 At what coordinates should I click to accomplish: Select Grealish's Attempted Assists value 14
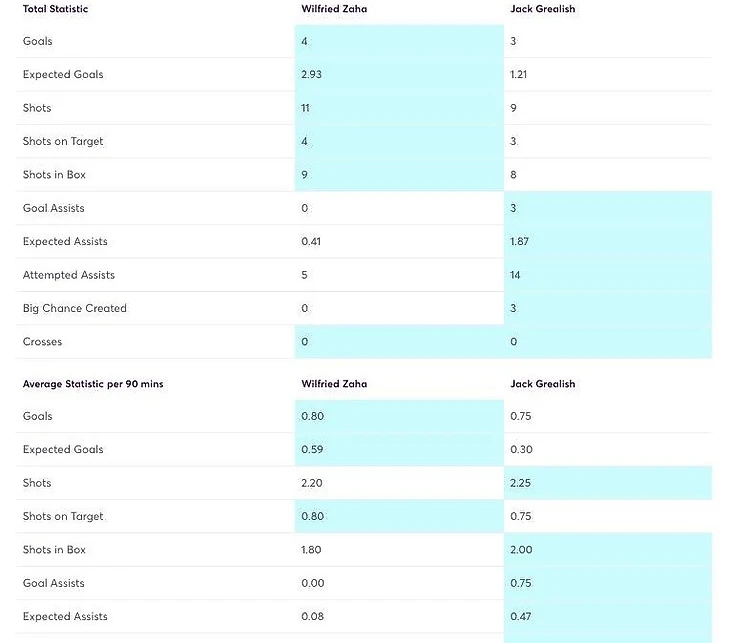point(516,275)
